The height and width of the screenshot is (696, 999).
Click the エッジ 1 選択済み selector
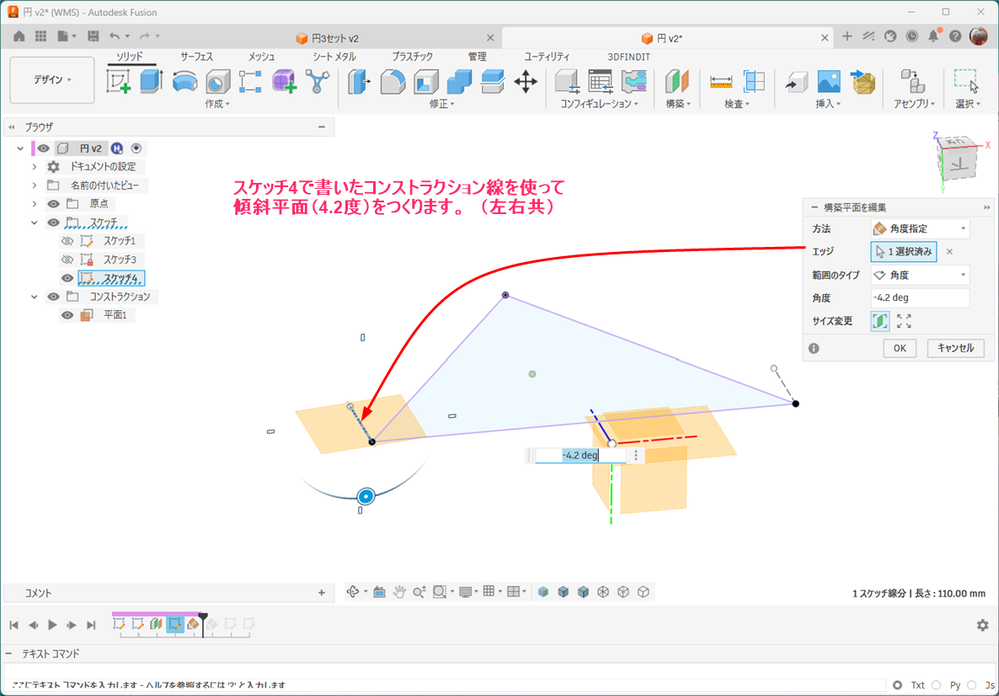(x=903, y=252)
